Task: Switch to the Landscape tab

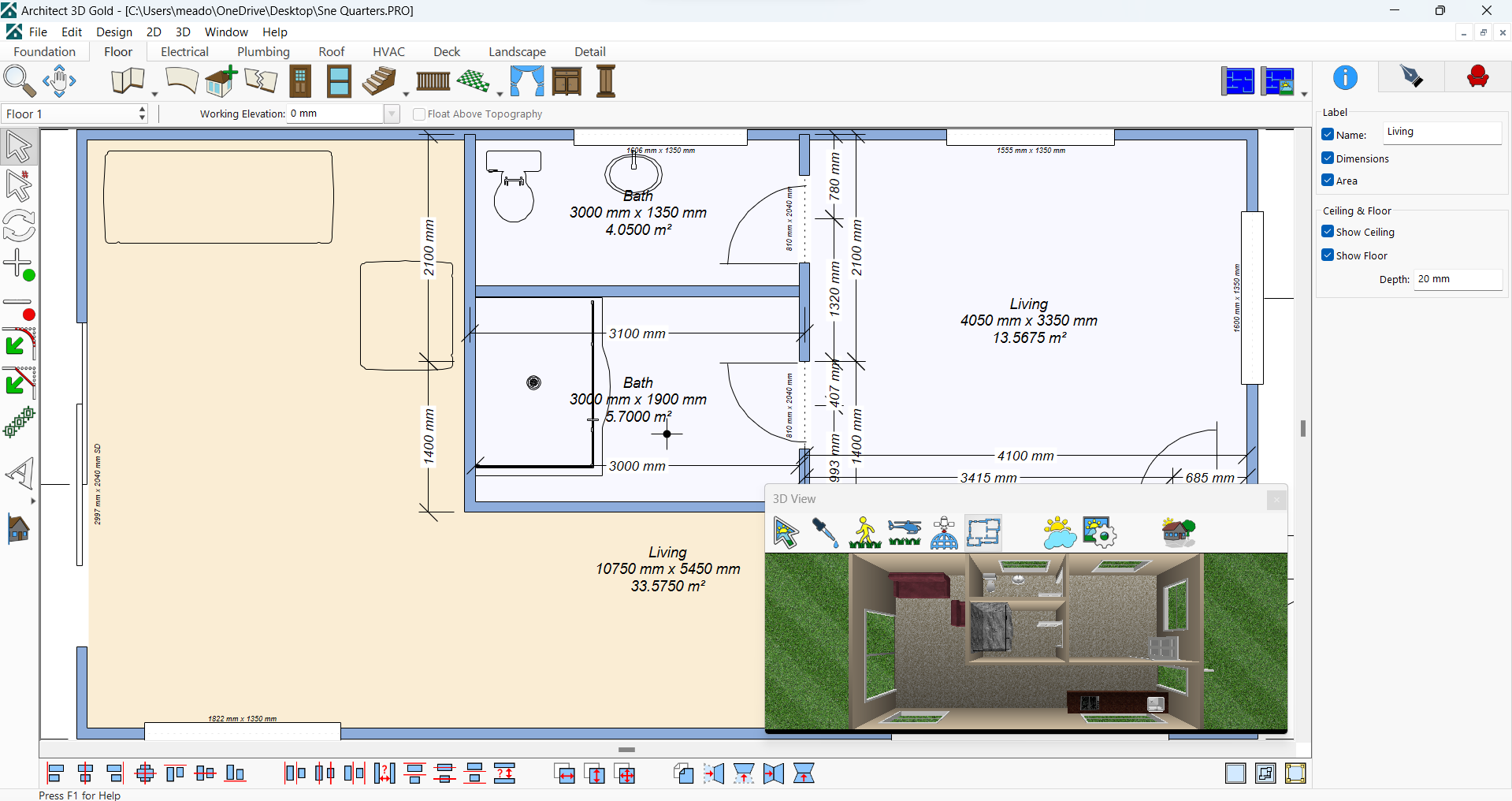Action: pyautogui.click(x=517, y=52)
